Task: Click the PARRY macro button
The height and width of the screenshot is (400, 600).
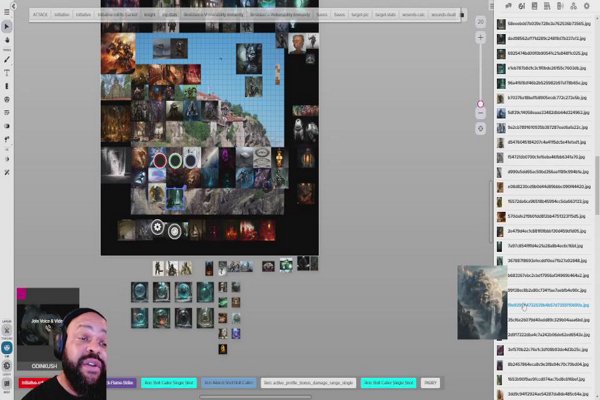Action: click(x=430, y=383)
